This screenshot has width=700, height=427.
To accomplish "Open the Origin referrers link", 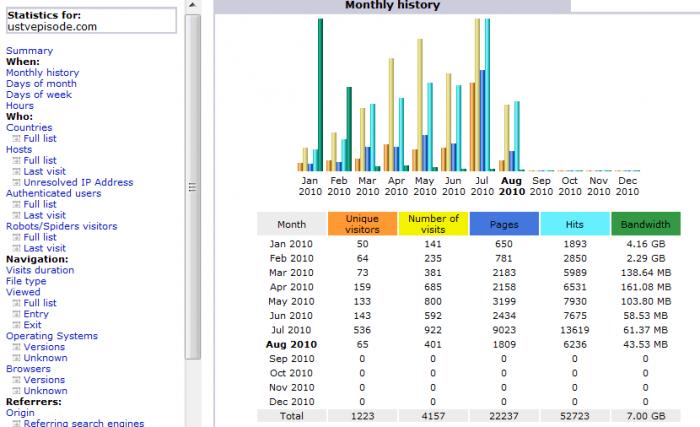I will (x=20, y=413).
